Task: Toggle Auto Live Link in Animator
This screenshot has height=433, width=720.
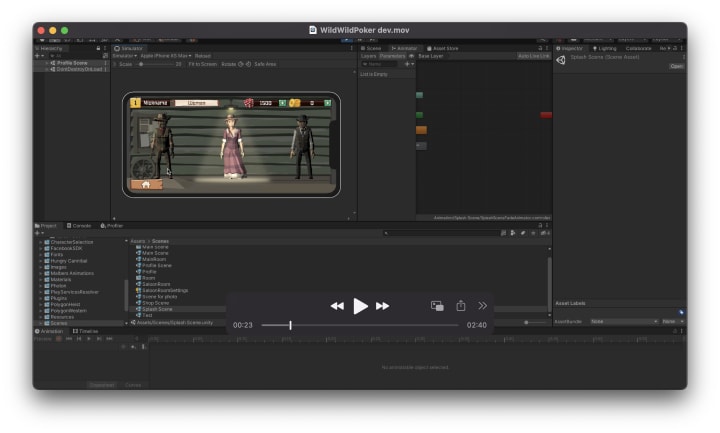Action: [x=533, y=56]
